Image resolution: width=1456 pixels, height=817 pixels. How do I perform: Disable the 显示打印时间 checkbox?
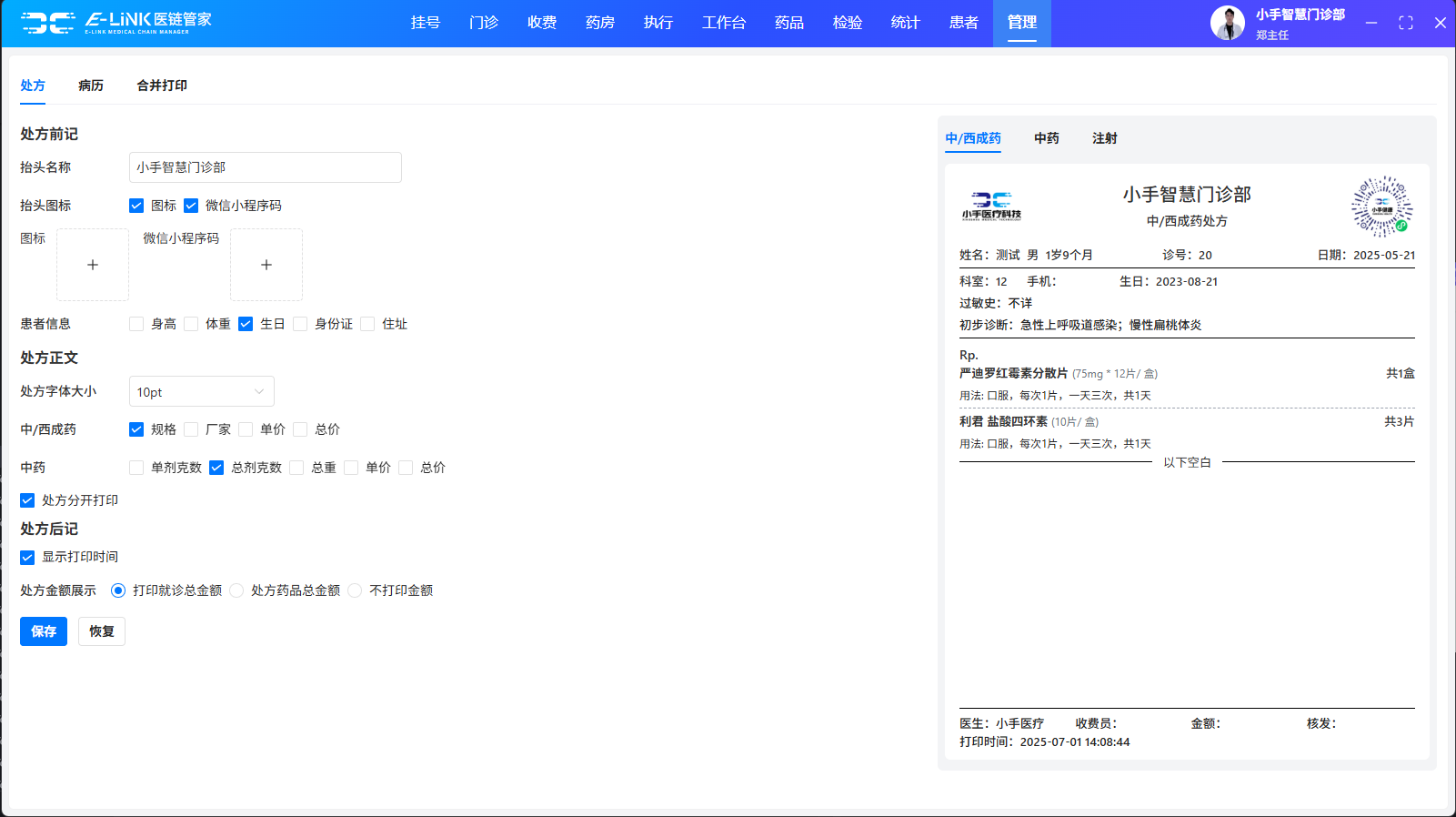27,557
